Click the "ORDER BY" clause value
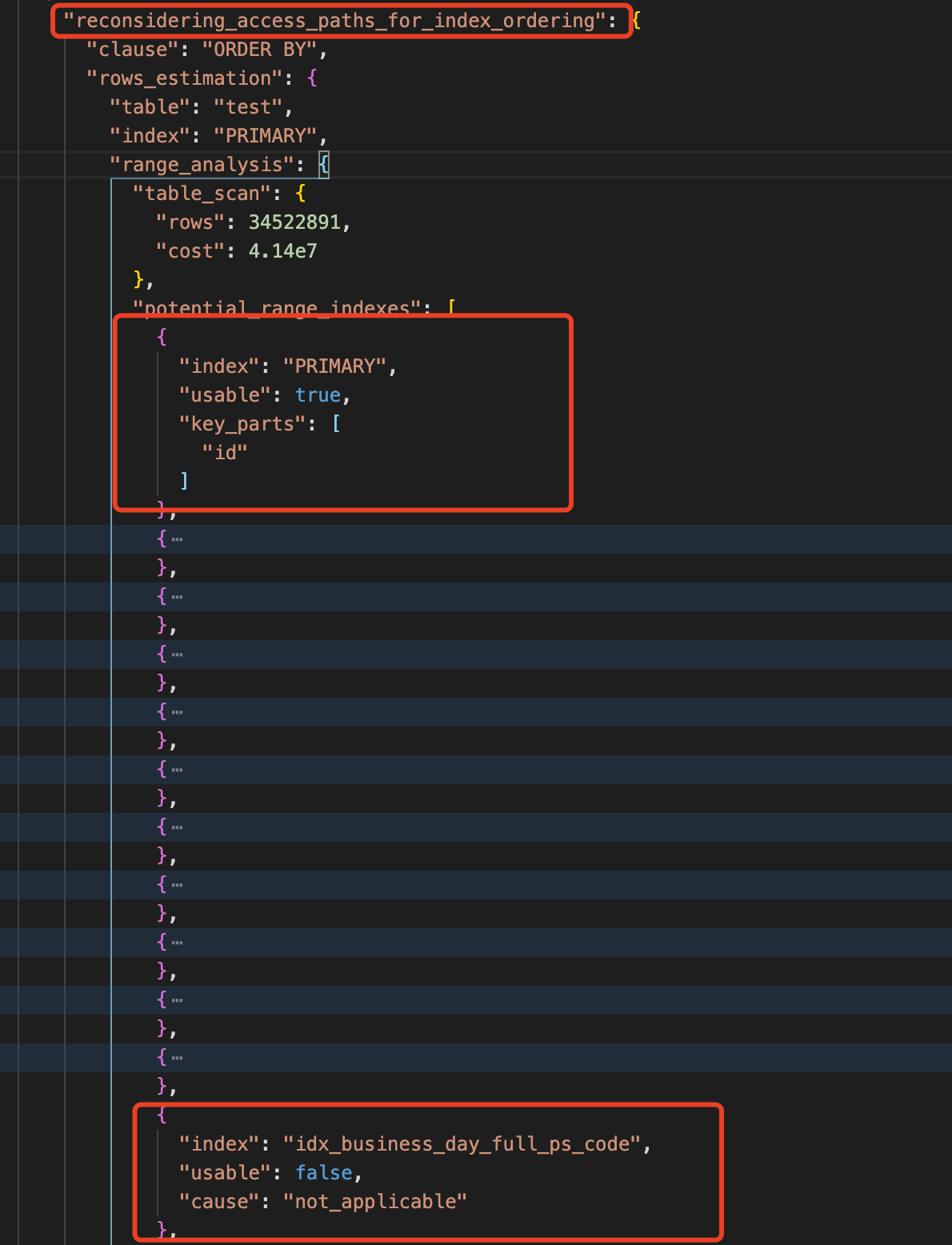 click(260, 50)
